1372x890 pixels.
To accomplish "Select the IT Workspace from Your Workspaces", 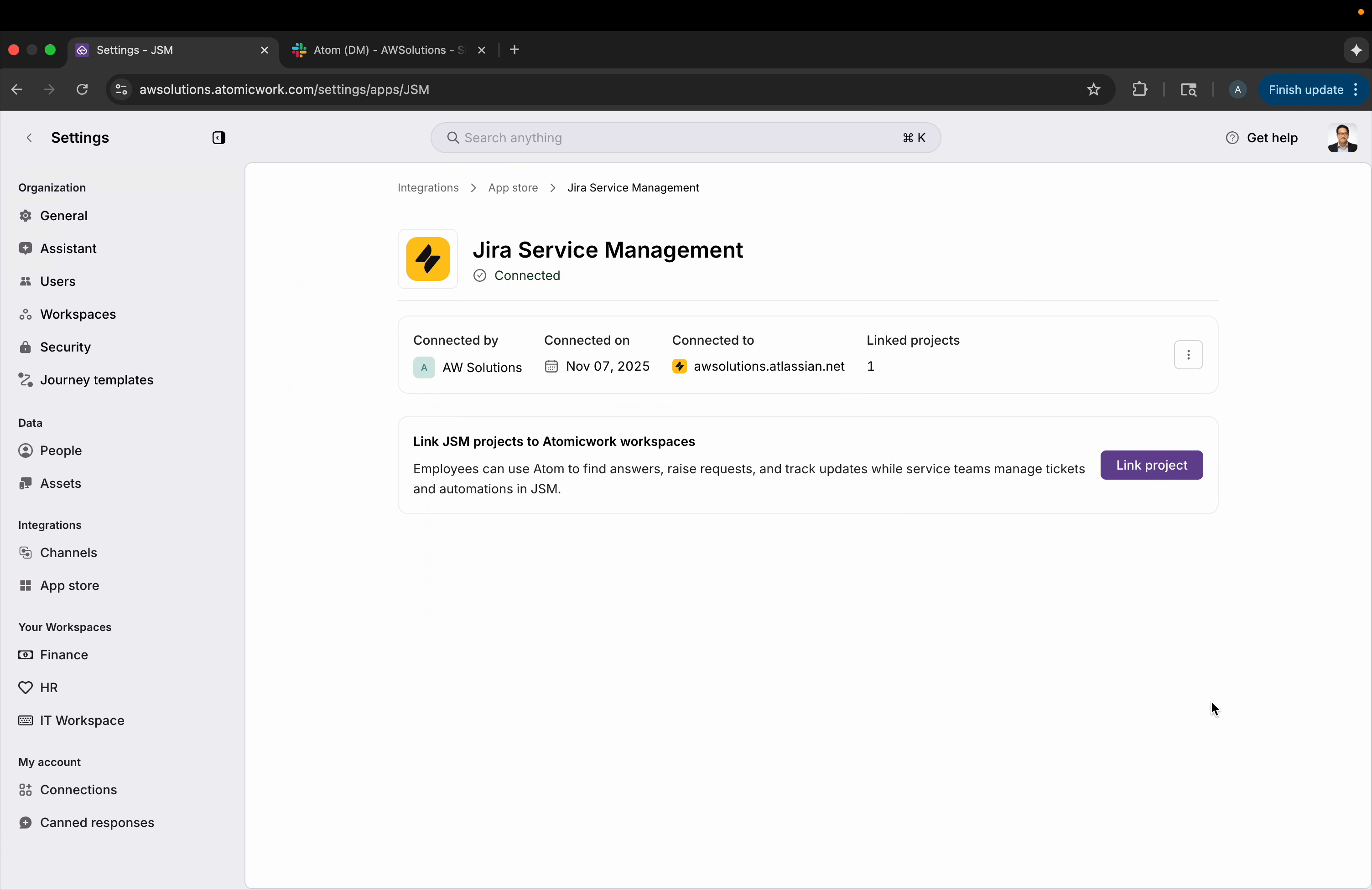I will click(82, 720).
